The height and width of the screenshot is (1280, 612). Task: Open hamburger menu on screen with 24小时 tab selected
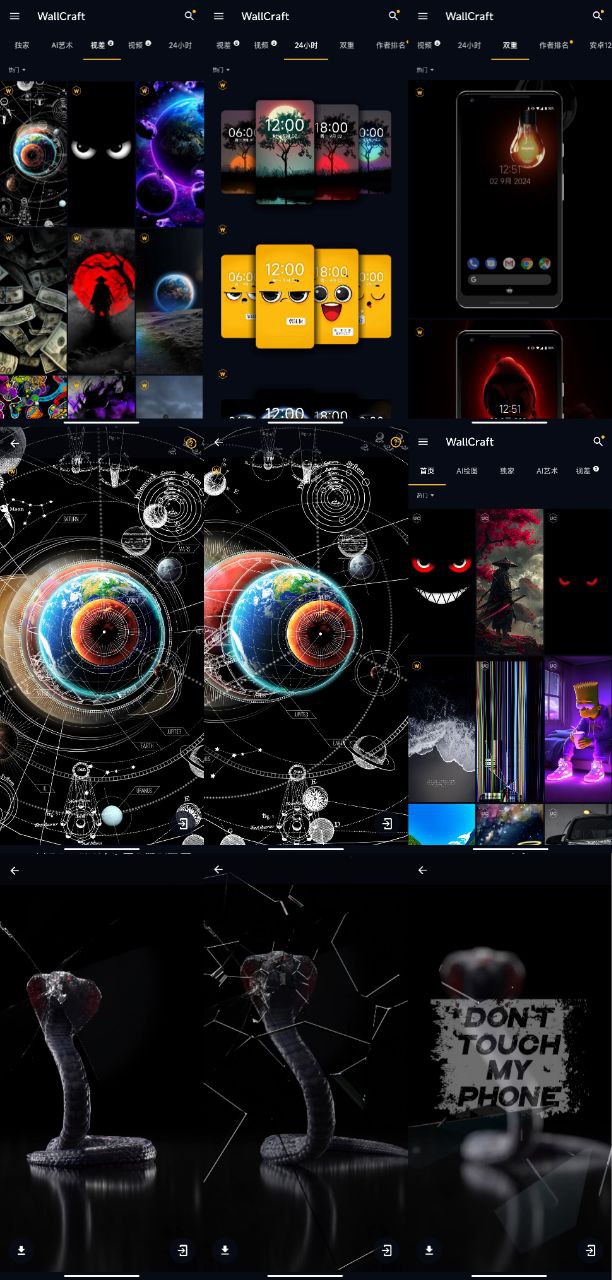pyautogui.click(x=218, y=16)
